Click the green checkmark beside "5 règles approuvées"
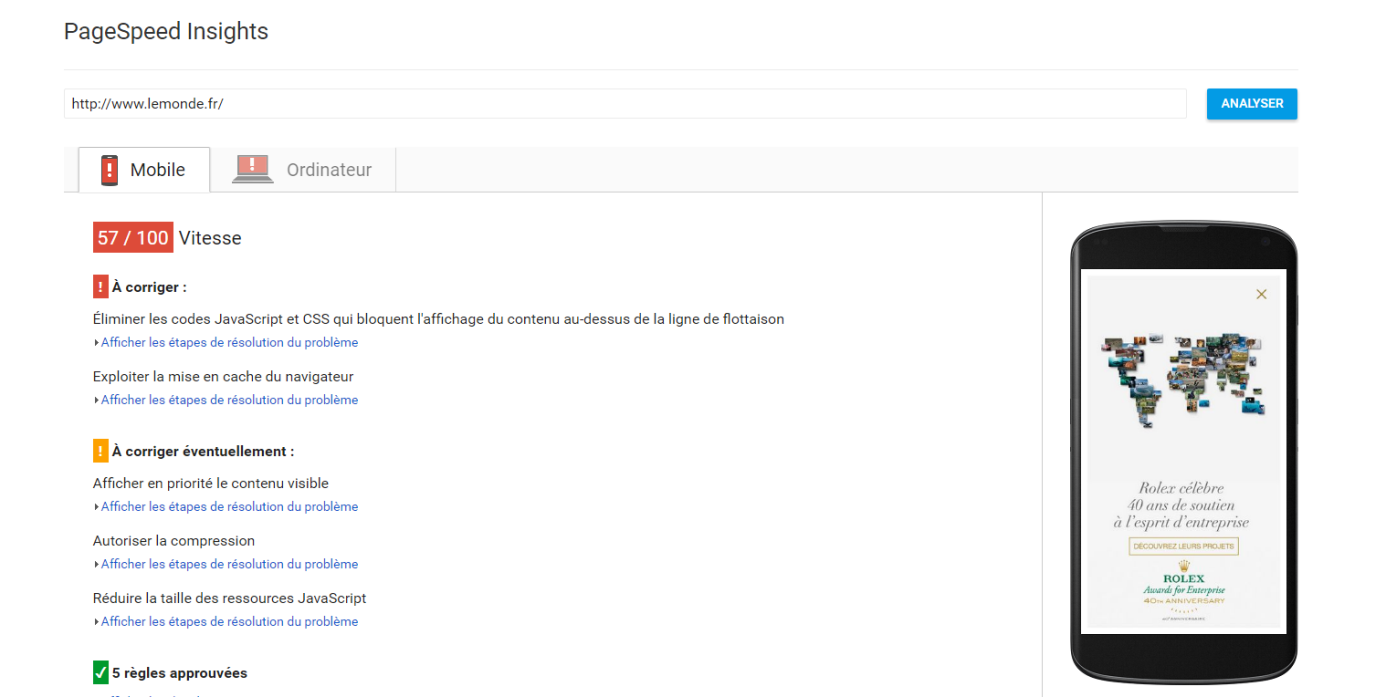 click(100, 672)
